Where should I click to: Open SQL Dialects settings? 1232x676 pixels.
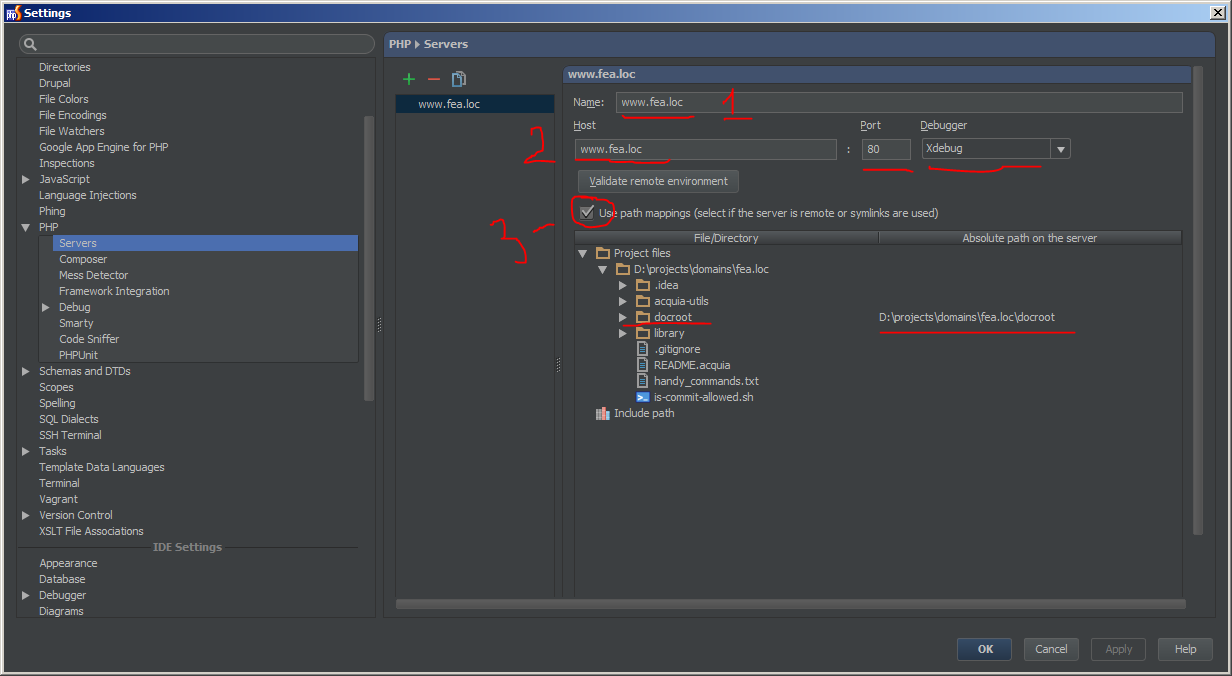(x=68, y=419)
